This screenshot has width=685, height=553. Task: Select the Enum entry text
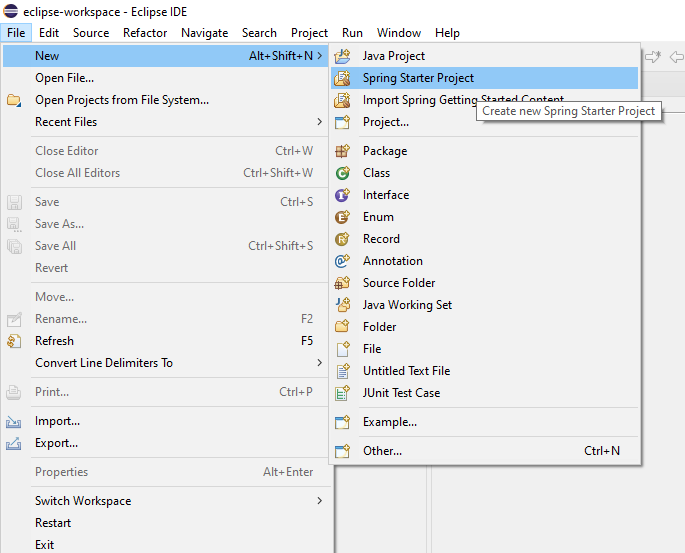point(378,217)
